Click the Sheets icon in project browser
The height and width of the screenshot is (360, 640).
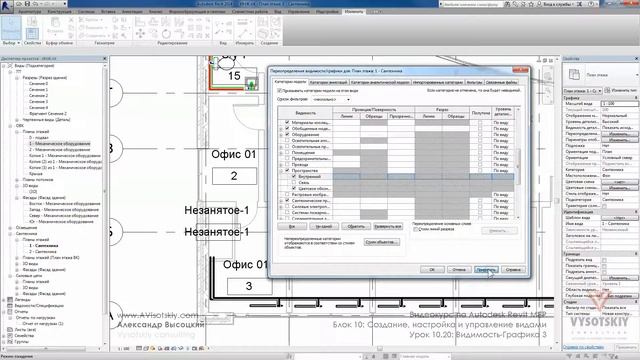tap(10, 329)
